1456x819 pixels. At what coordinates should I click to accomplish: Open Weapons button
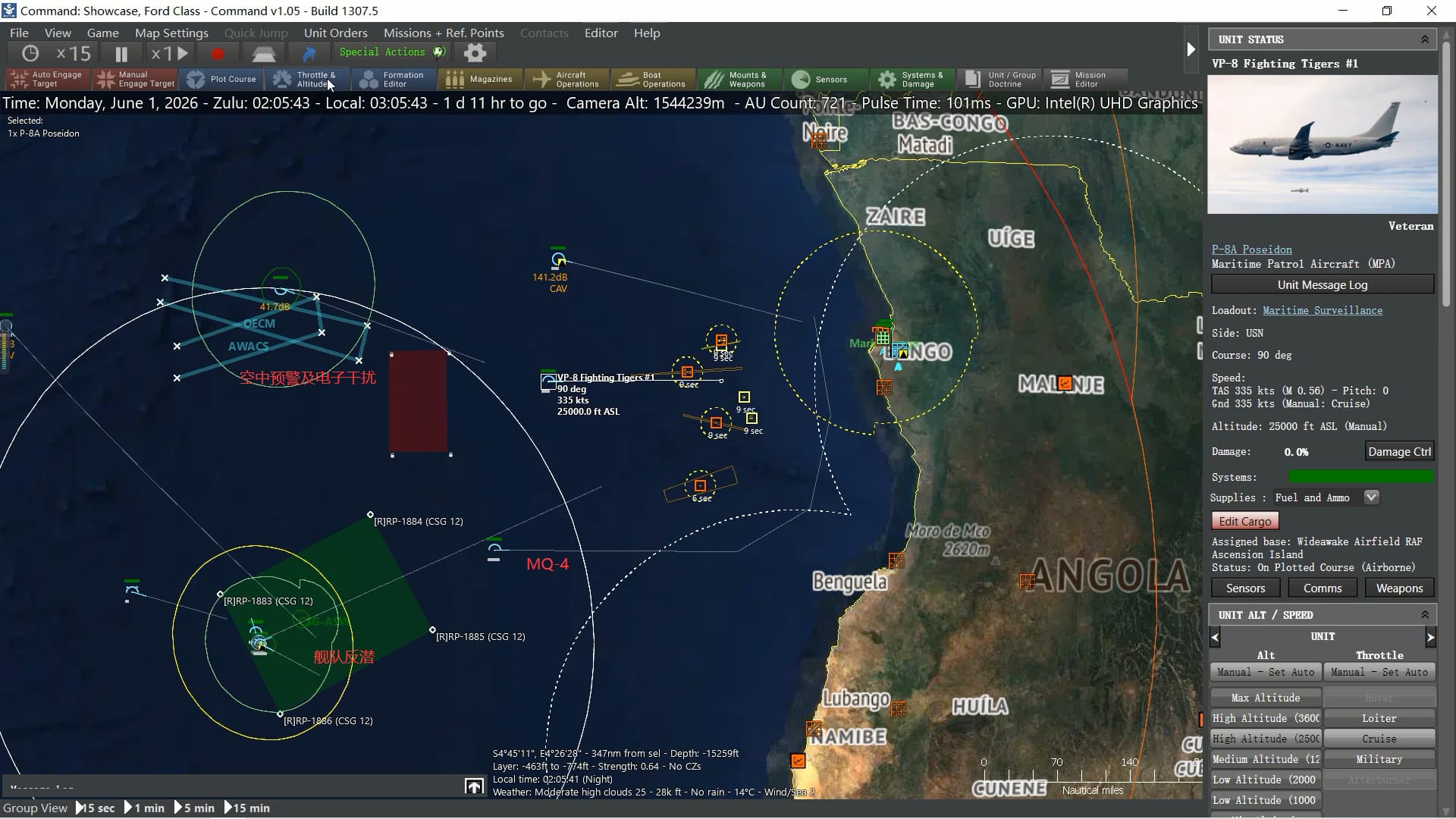tap(1399, 588)
